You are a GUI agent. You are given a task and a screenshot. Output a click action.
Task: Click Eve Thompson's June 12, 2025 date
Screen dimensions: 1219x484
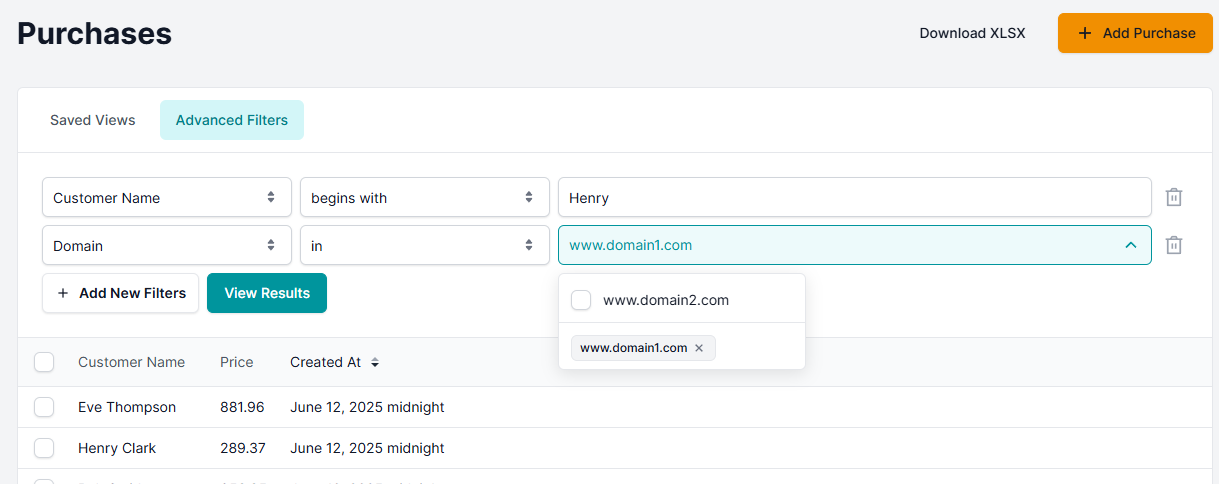[367, 407]
